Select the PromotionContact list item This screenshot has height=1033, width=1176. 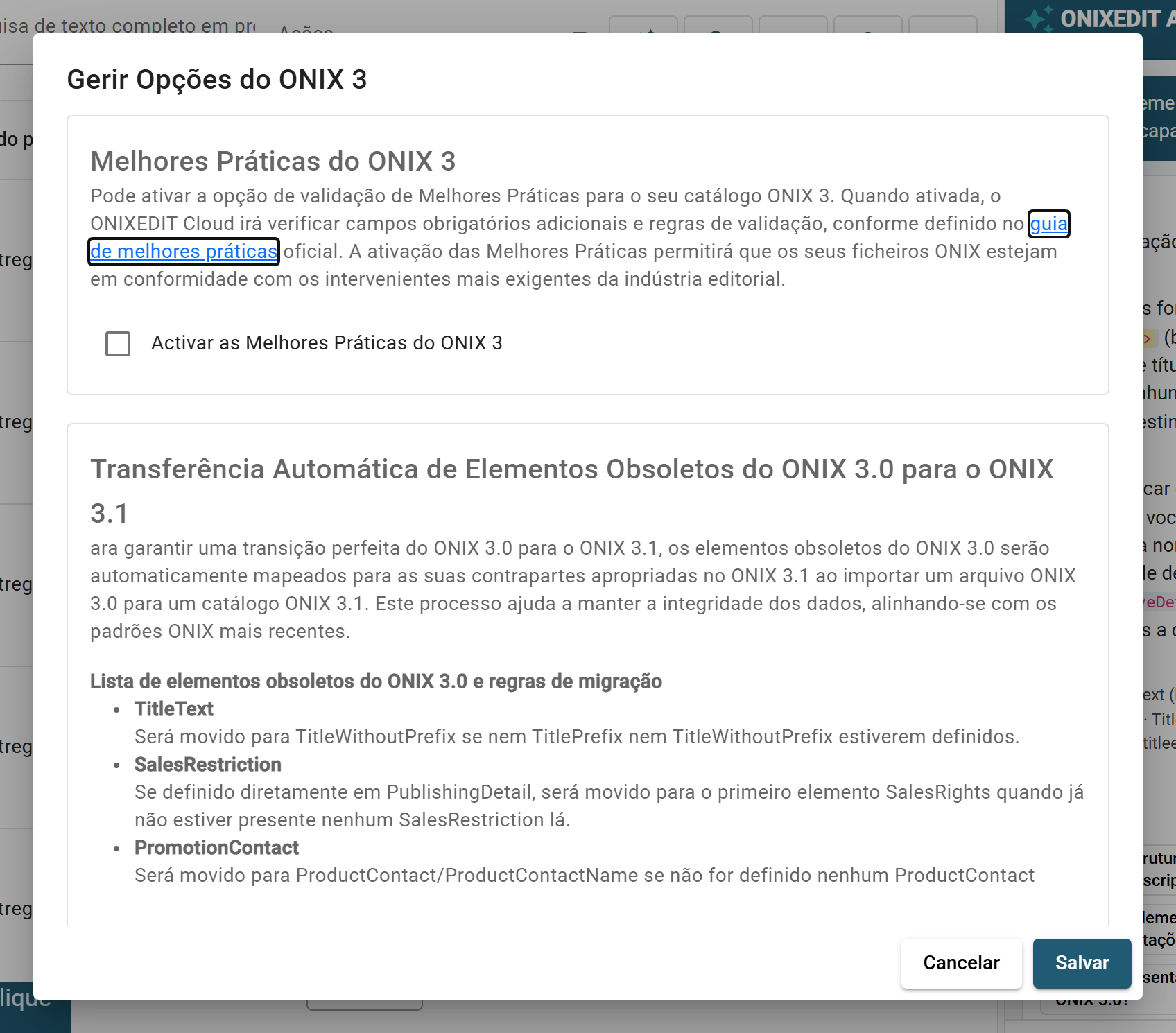(216, 847)
